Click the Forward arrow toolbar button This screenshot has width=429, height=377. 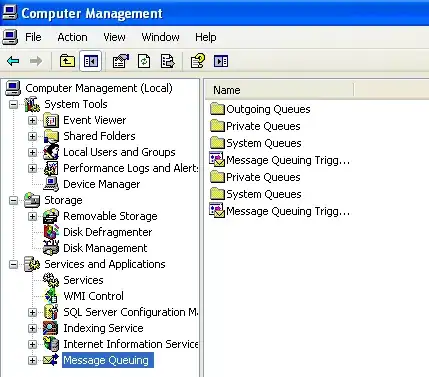pyautogui.click(x=36, y=61)
